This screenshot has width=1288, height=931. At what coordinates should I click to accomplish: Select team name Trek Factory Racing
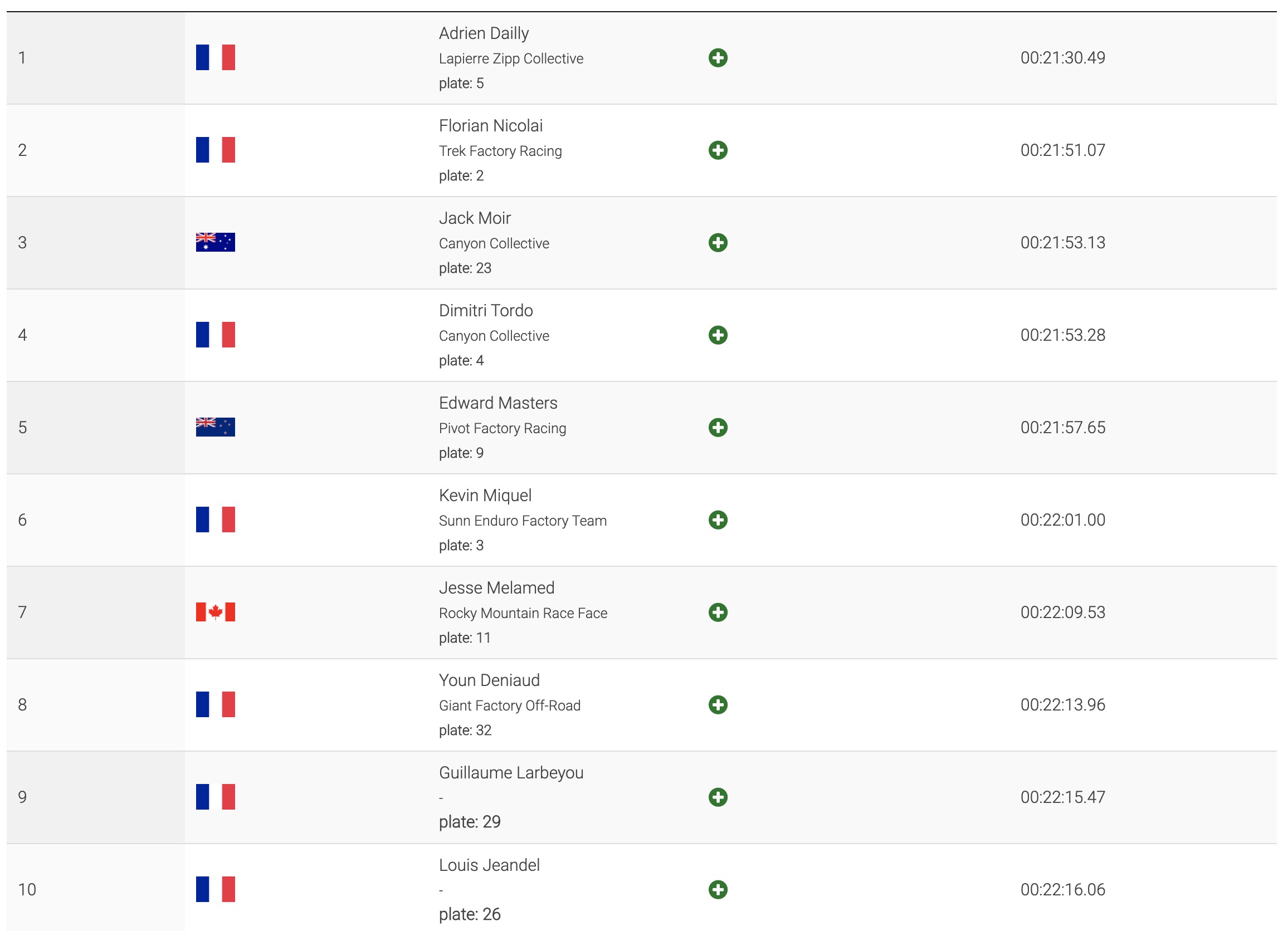click(x=500, y=151)
